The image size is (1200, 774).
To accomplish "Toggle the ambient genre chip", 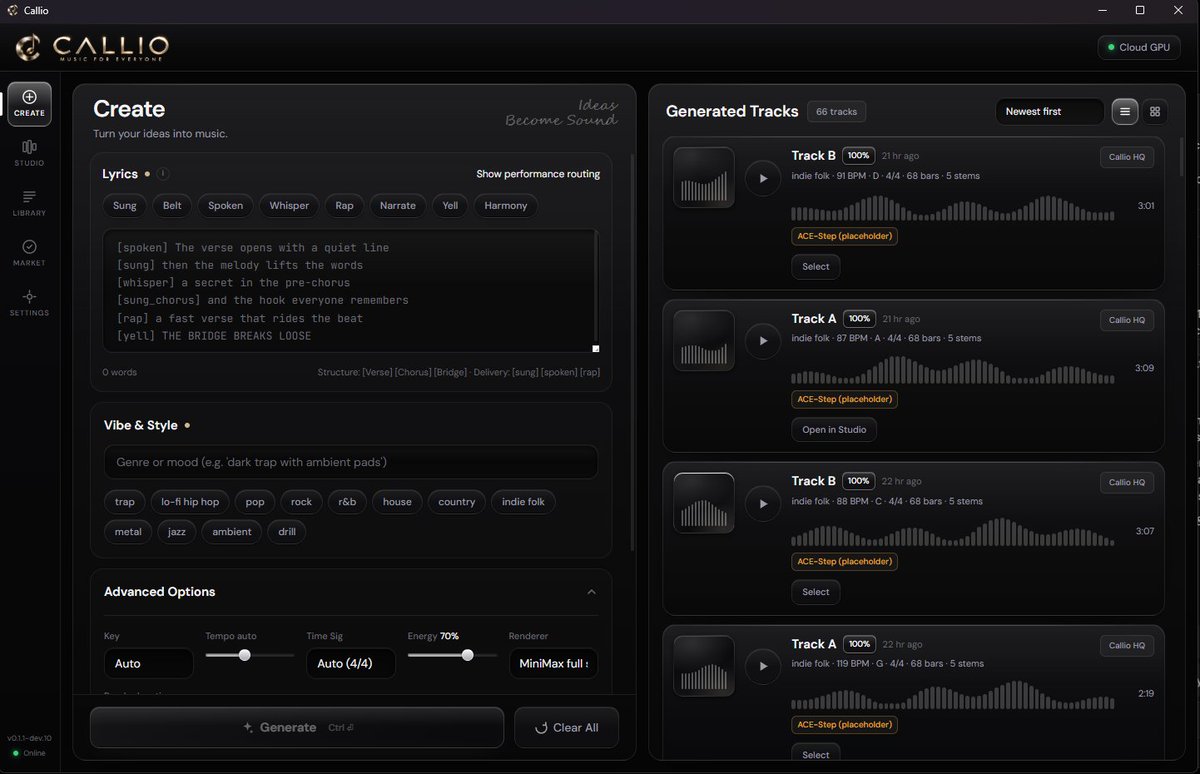I will pyautogui.click(x=232, y=532).
